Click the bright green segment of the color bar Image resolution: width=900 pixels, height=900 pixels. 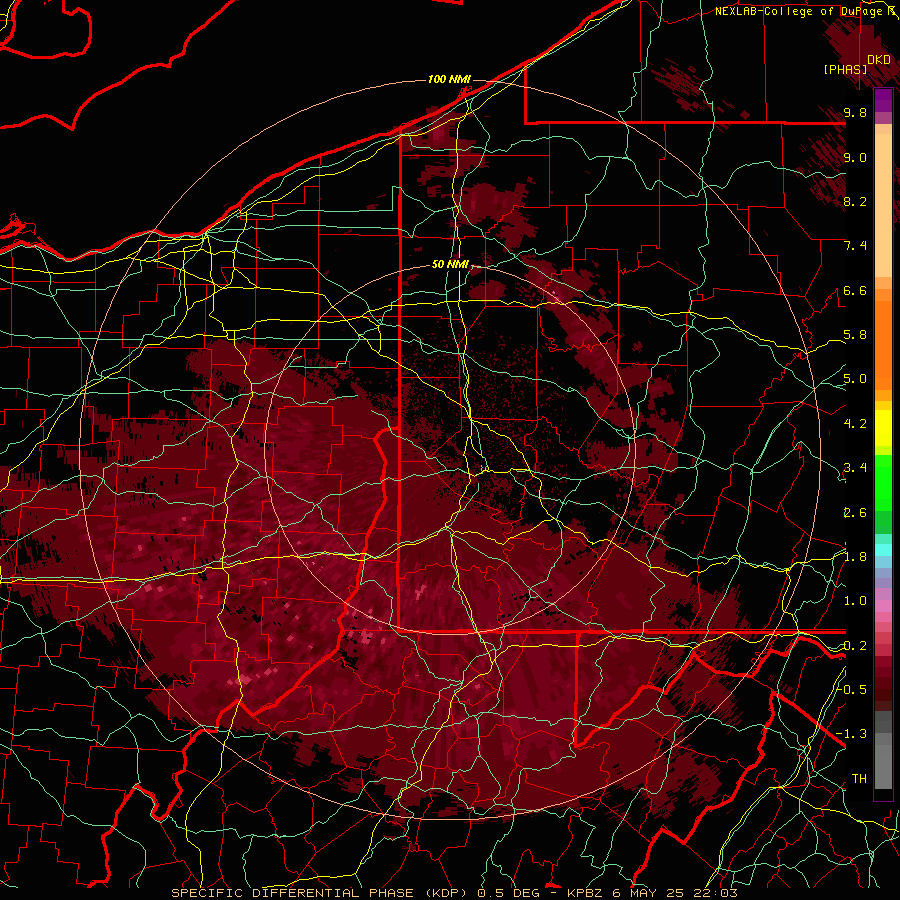tap(883, 482)
